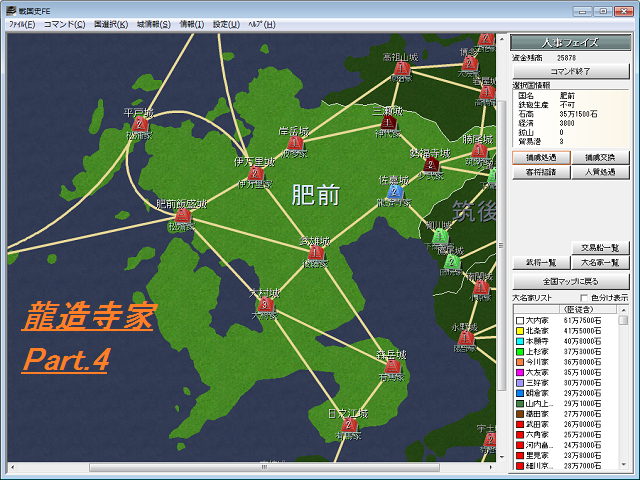This screenshot has height=480, width=640.
Task: Open the 大名家一覧 list
Action: 600,262
